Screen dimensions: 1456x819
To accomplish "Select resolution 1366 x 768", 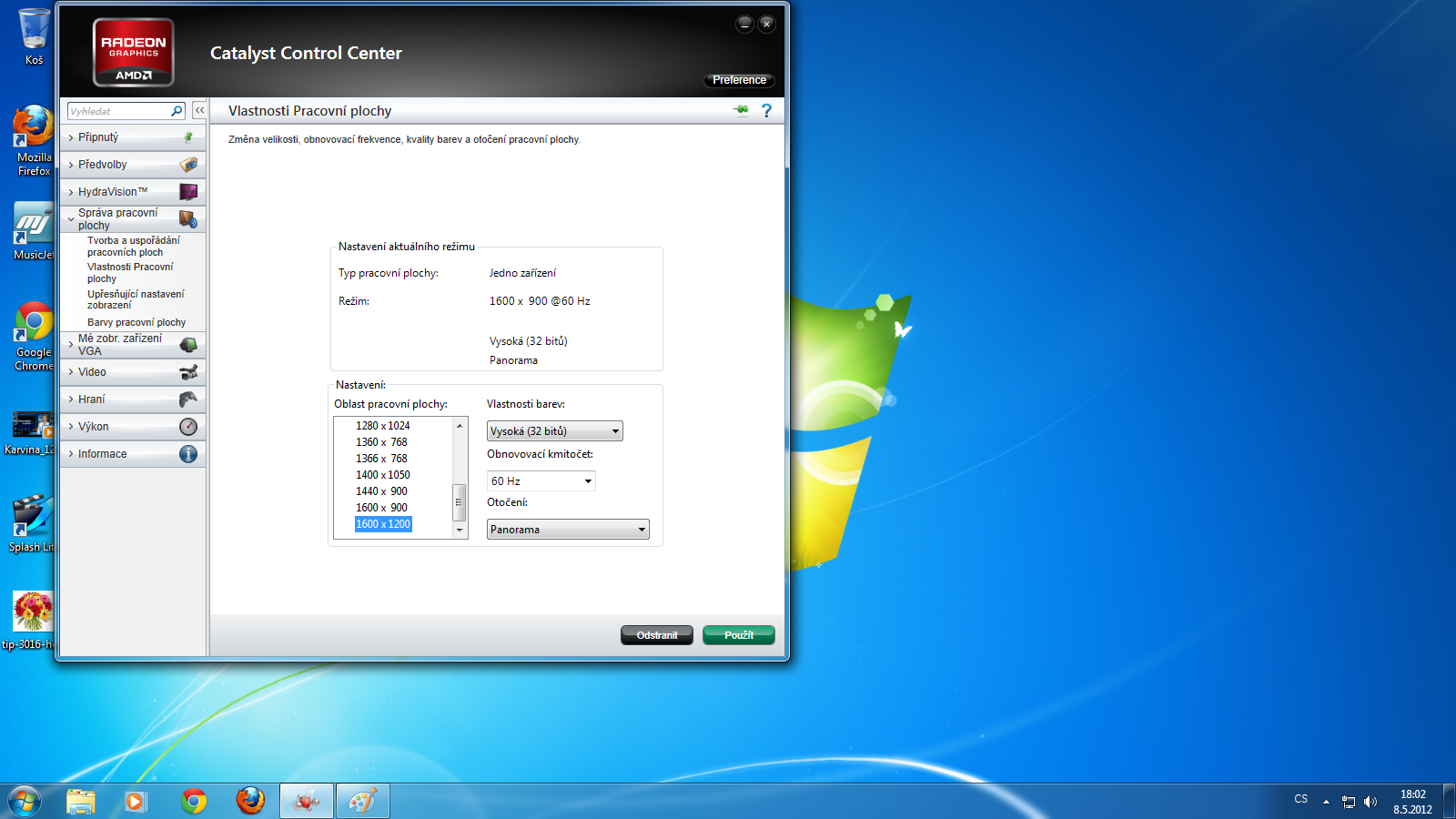I will tap(382, 459).
